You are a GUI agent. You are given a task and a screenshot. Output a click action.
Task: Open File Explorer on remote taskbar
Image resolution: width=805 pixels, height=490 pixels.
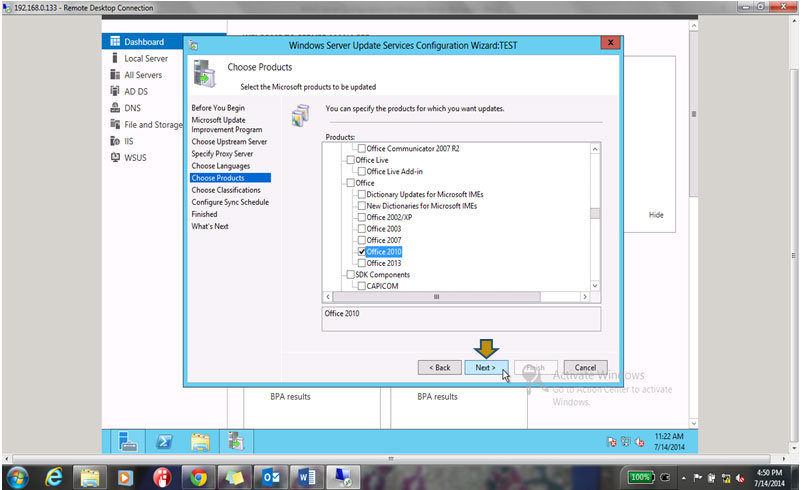click(x=200, y=441)
